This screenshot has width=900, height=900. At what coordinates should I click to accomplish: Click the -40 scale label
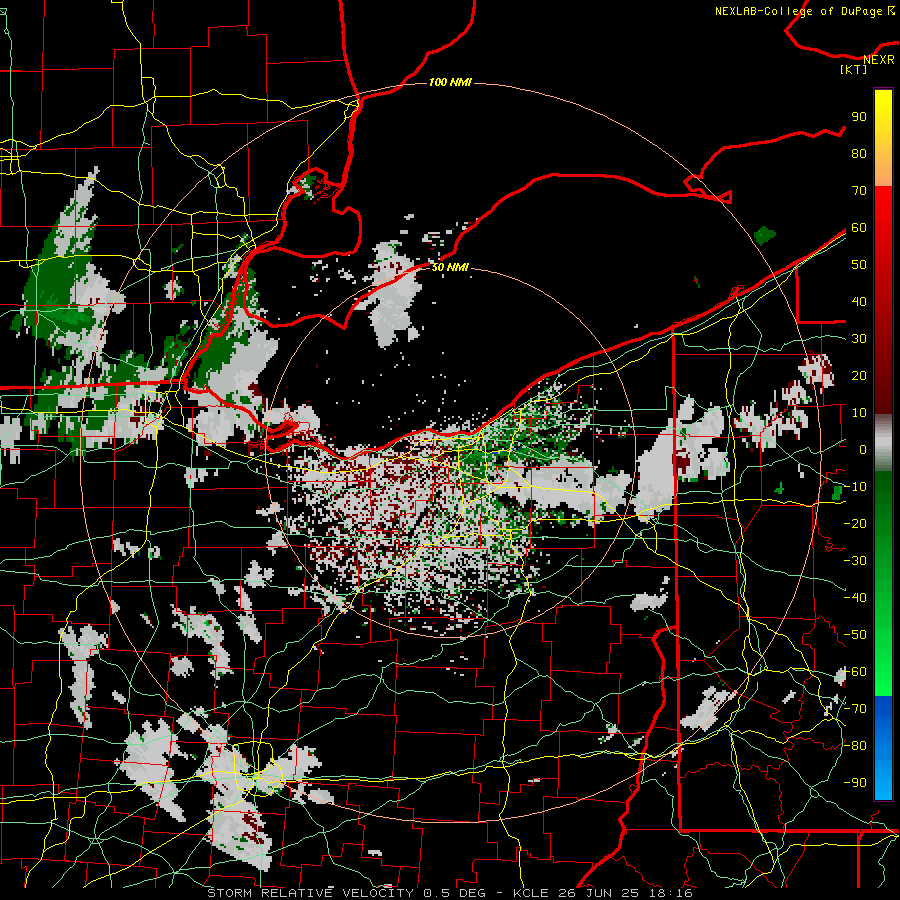[x=855, y=598]
